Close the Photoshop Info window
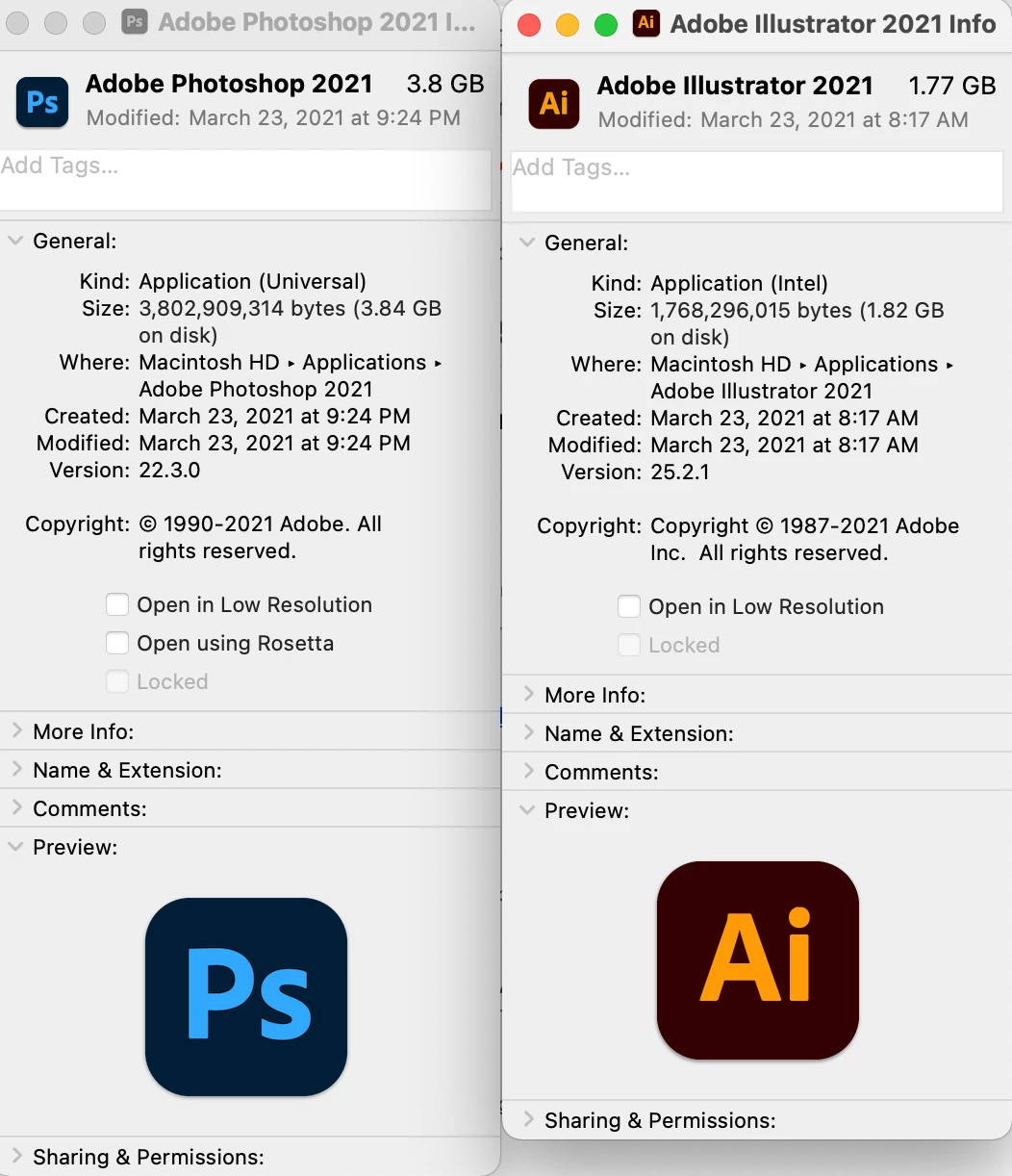Screen dimensions: 1012x1176 17,23
